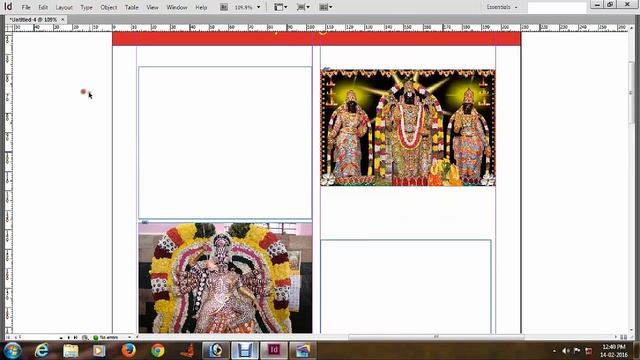Go to last page with status bar arrow
This screenshot has width=640, height=360.
pos(75,337)
